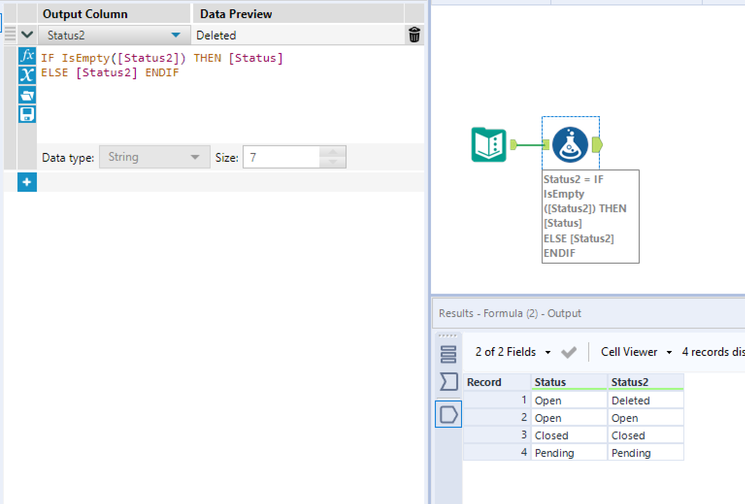Select the Pending cell in Status column

coord(569,453)
